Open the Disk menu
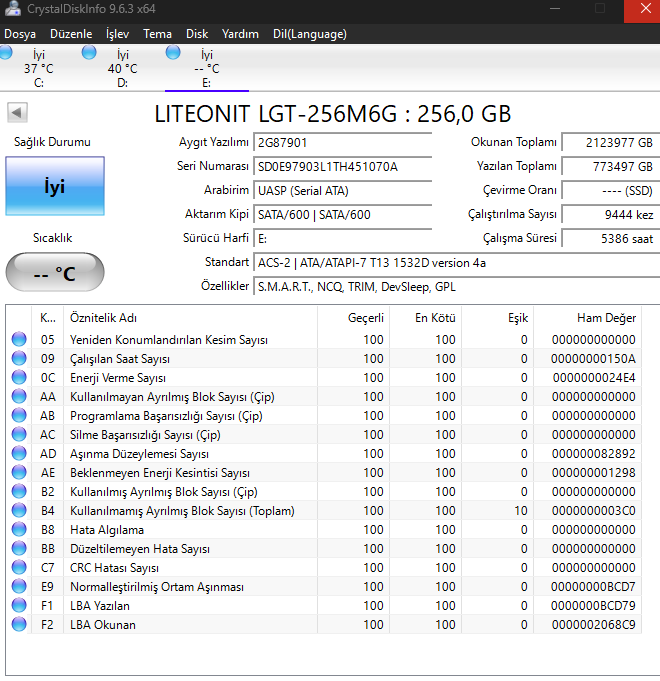The image size is (660, 681). click(197, 34)
